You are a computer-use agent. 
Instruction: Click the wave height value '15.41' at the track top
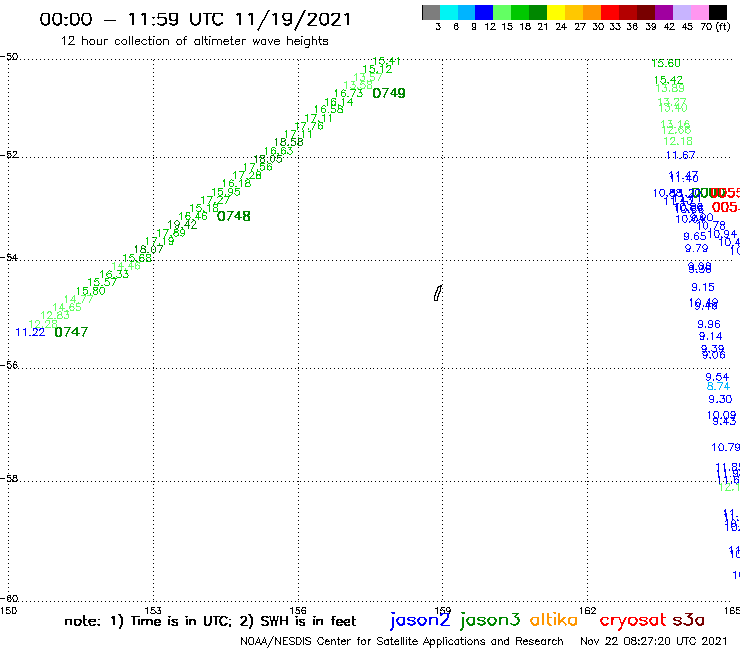[386, 61]
